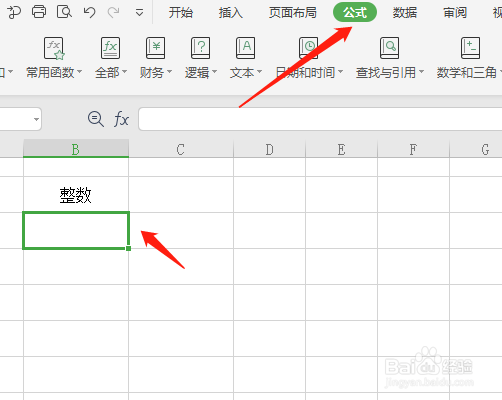Open Print Preview icon
502x400 pixels.
click(64, 12)
